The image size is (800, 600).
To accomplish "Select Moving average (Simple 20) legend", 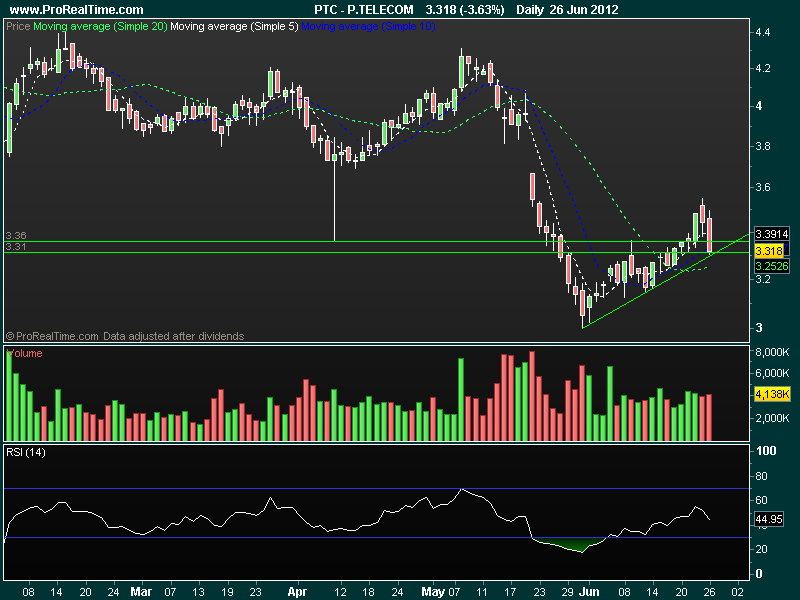I will 100,26.
